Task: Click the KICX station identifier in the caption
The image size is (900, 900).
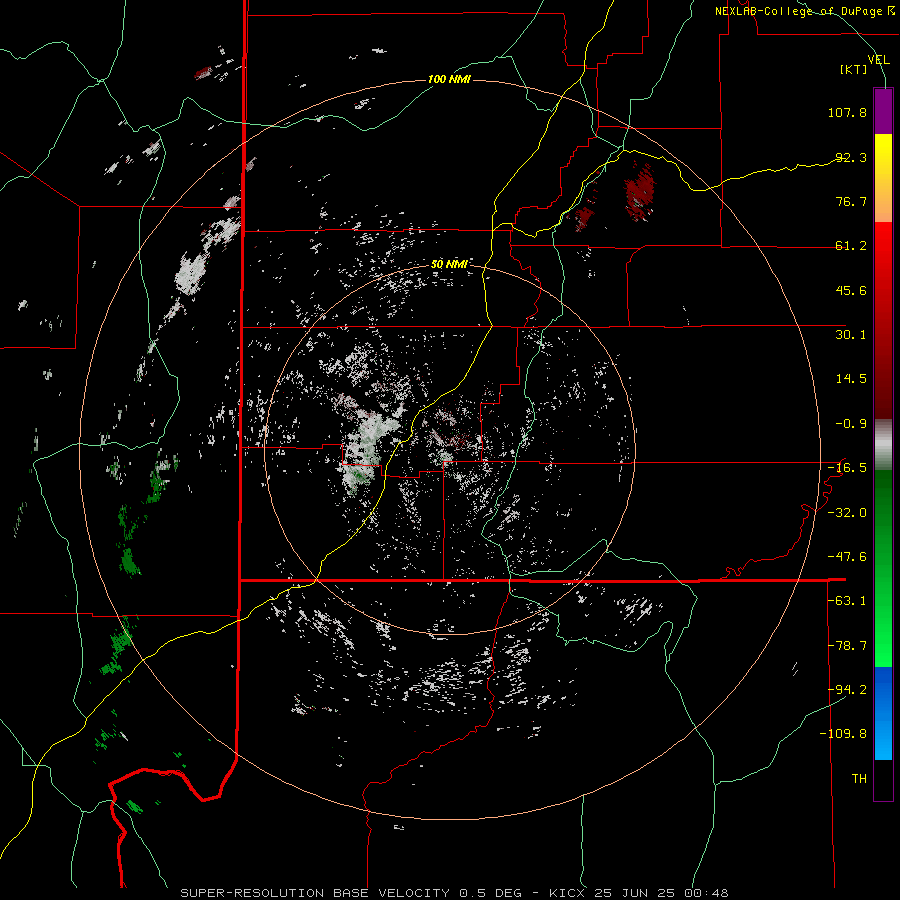Action: [x=567, y=893]
